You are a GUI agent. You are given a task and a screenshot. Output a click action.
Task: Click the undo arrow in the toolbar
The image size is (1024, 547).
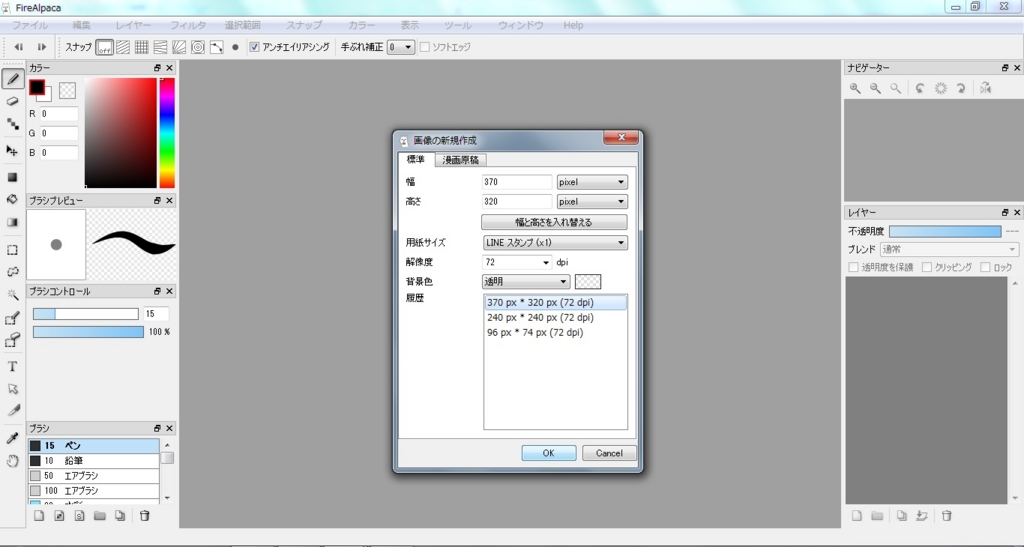19,47
